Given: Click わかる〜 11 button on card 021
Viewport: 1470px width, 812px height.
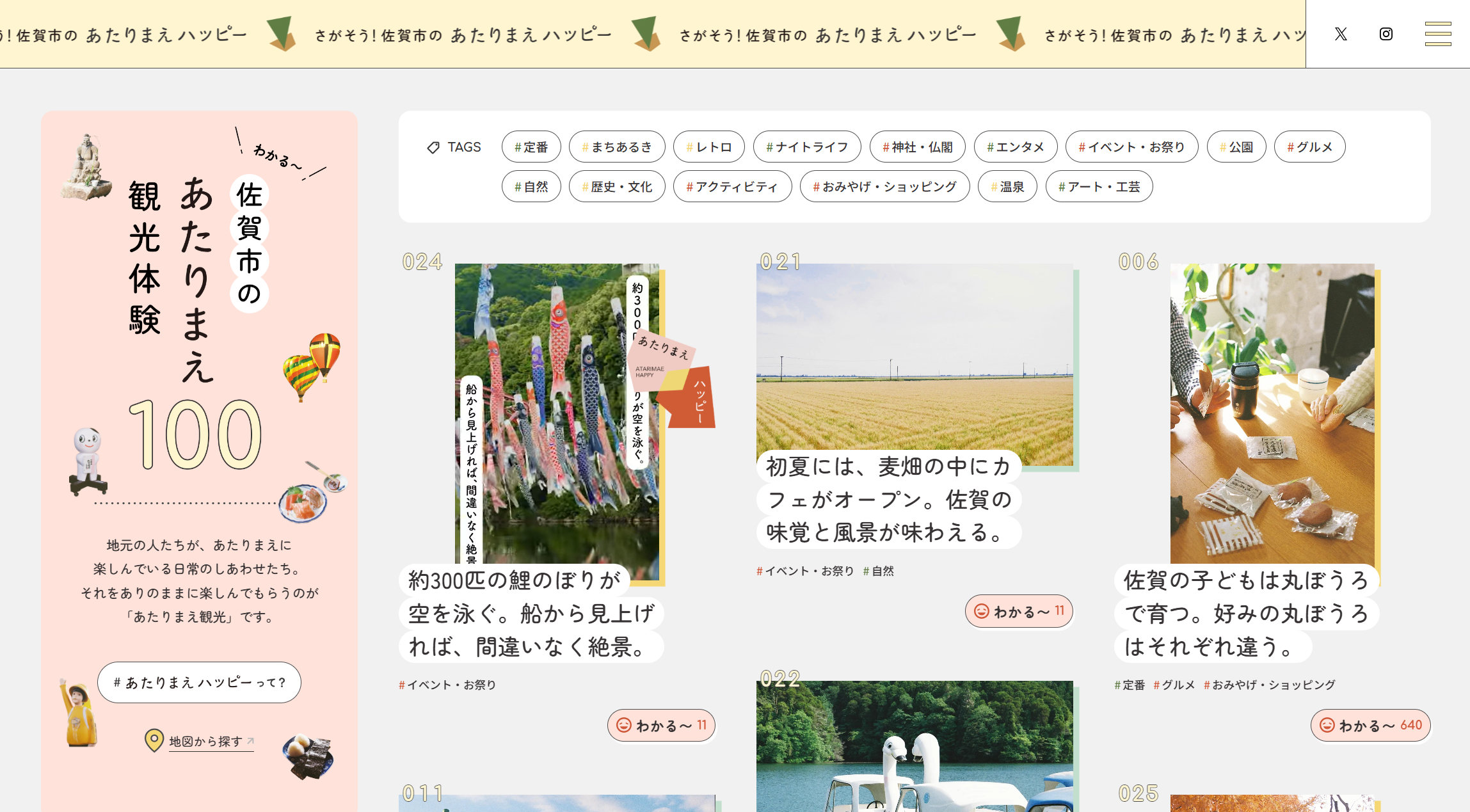Looking at the screenshot, I should click(x=1019, y=611).
